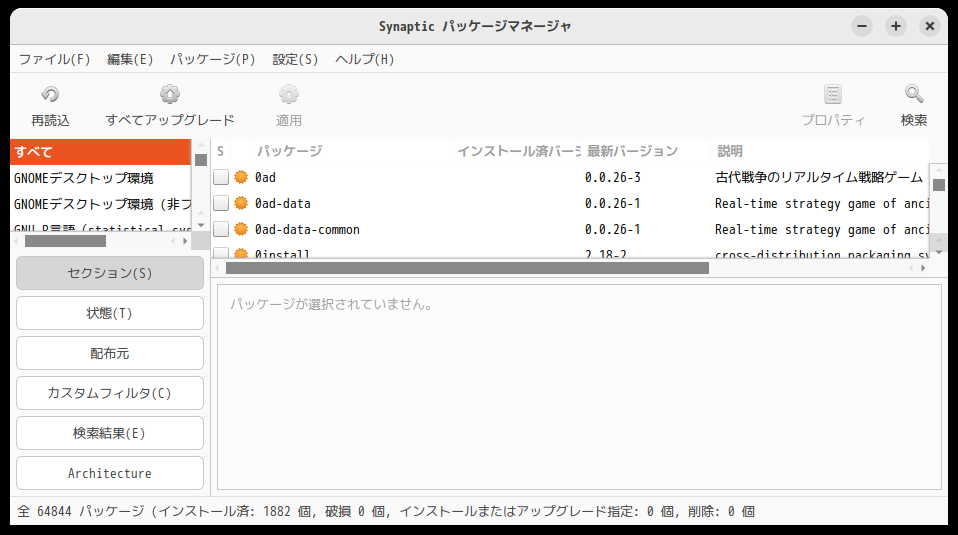Toggle the checkbox for the 0ad-data package
The image size is (958, 535).
click(221, 203)
